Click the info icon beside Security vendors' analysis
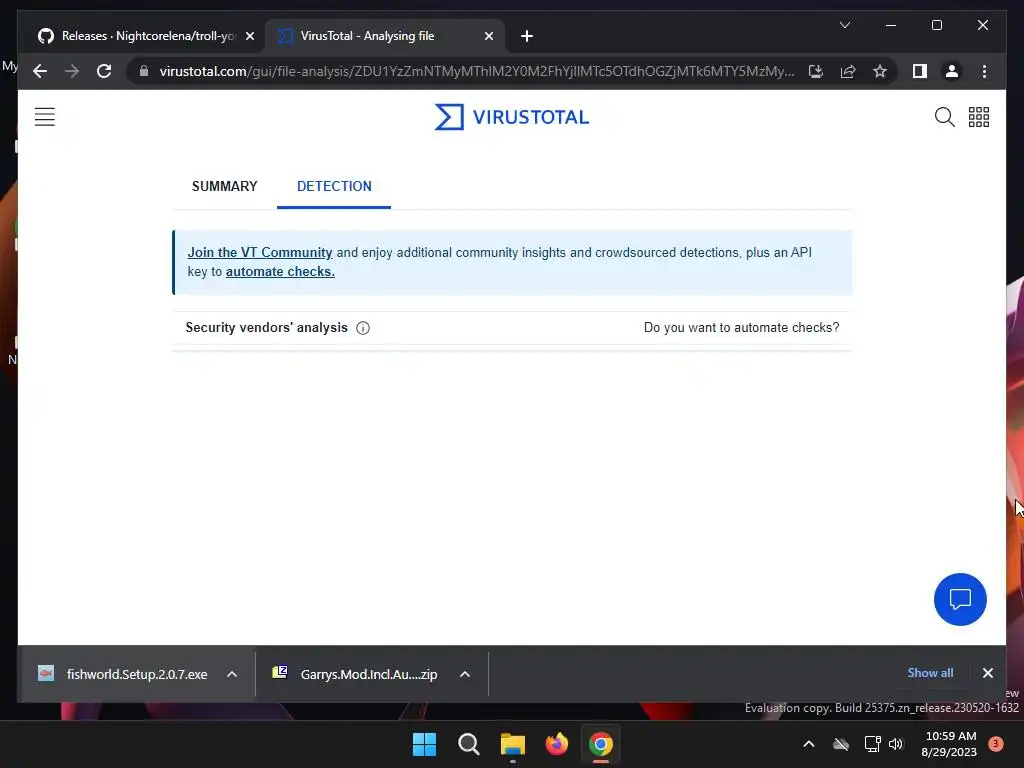1024x768 pixels. pyautogui.click(x=363, y=328)
